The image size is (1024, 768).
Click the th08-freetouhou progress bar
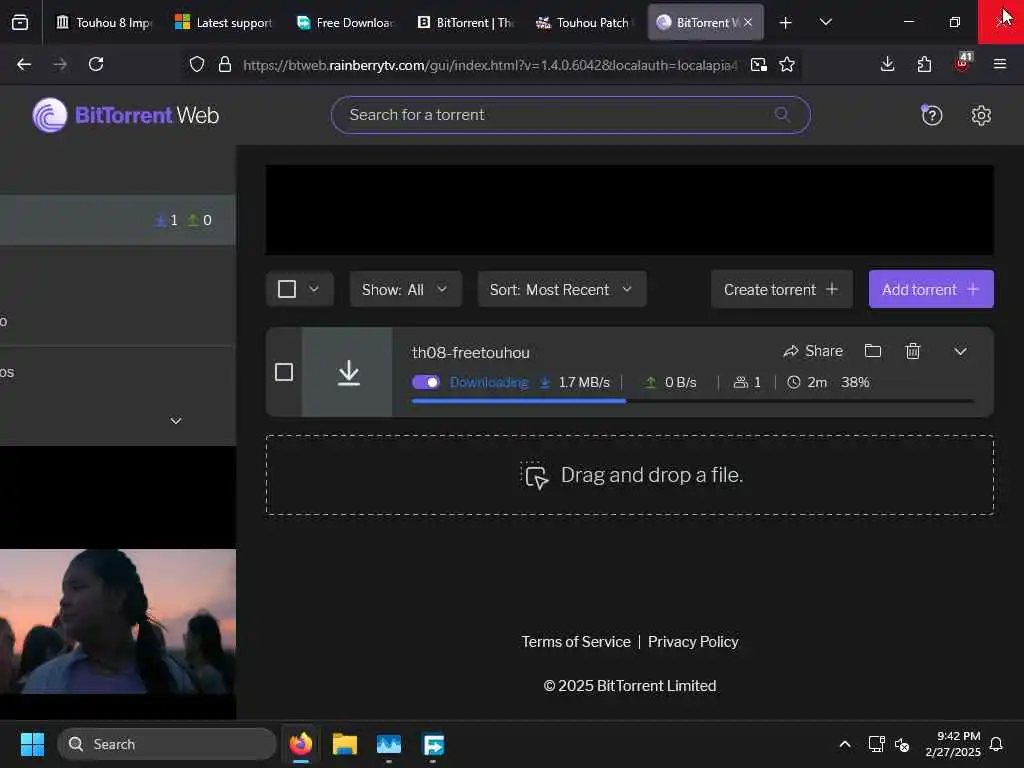click(x=692, y=401)
